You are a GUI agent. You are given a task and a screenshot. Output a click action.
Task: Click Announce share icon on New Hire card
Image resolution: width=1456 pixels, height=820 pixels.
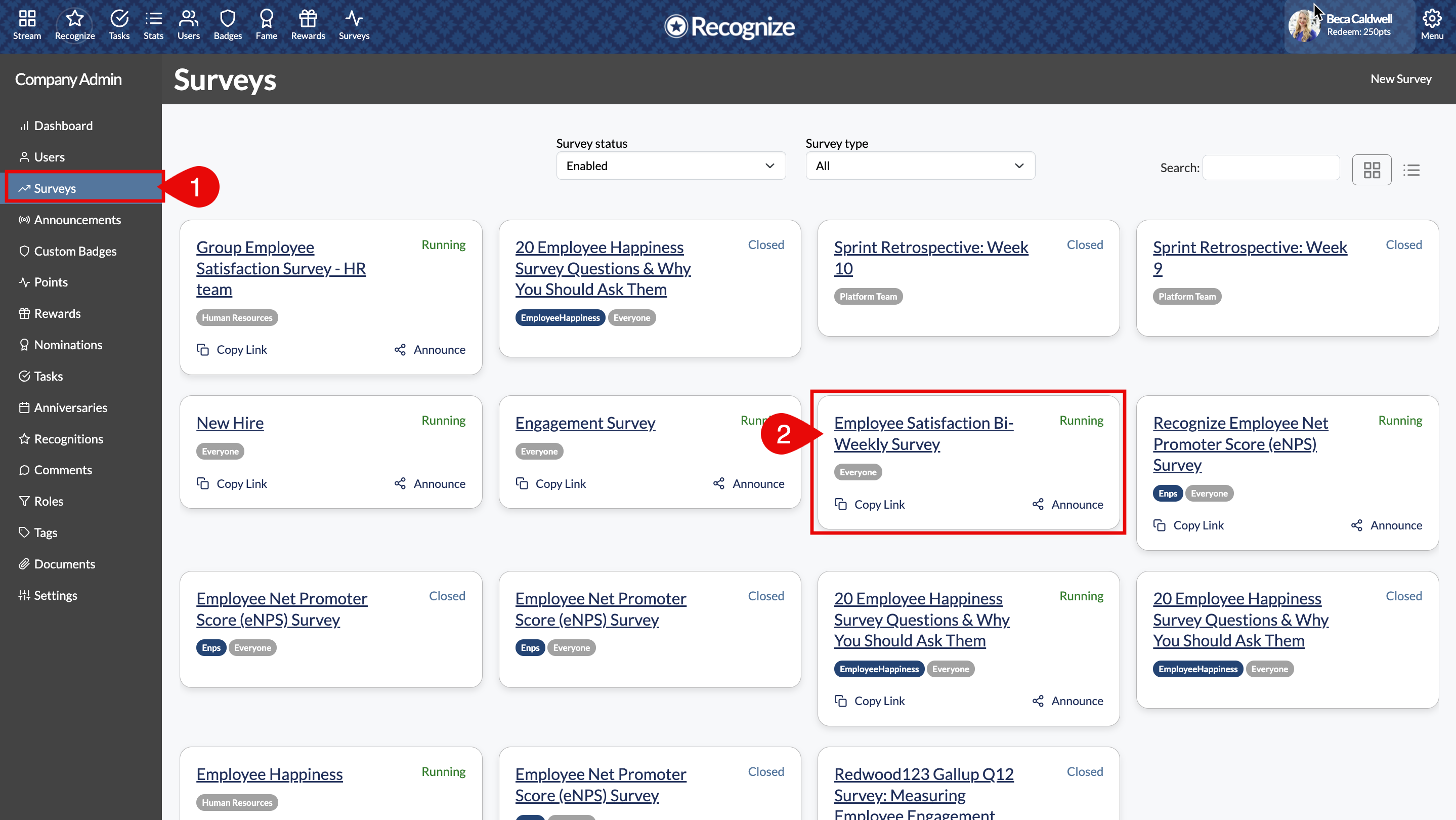pyautogui.click(x=400, y=483)
